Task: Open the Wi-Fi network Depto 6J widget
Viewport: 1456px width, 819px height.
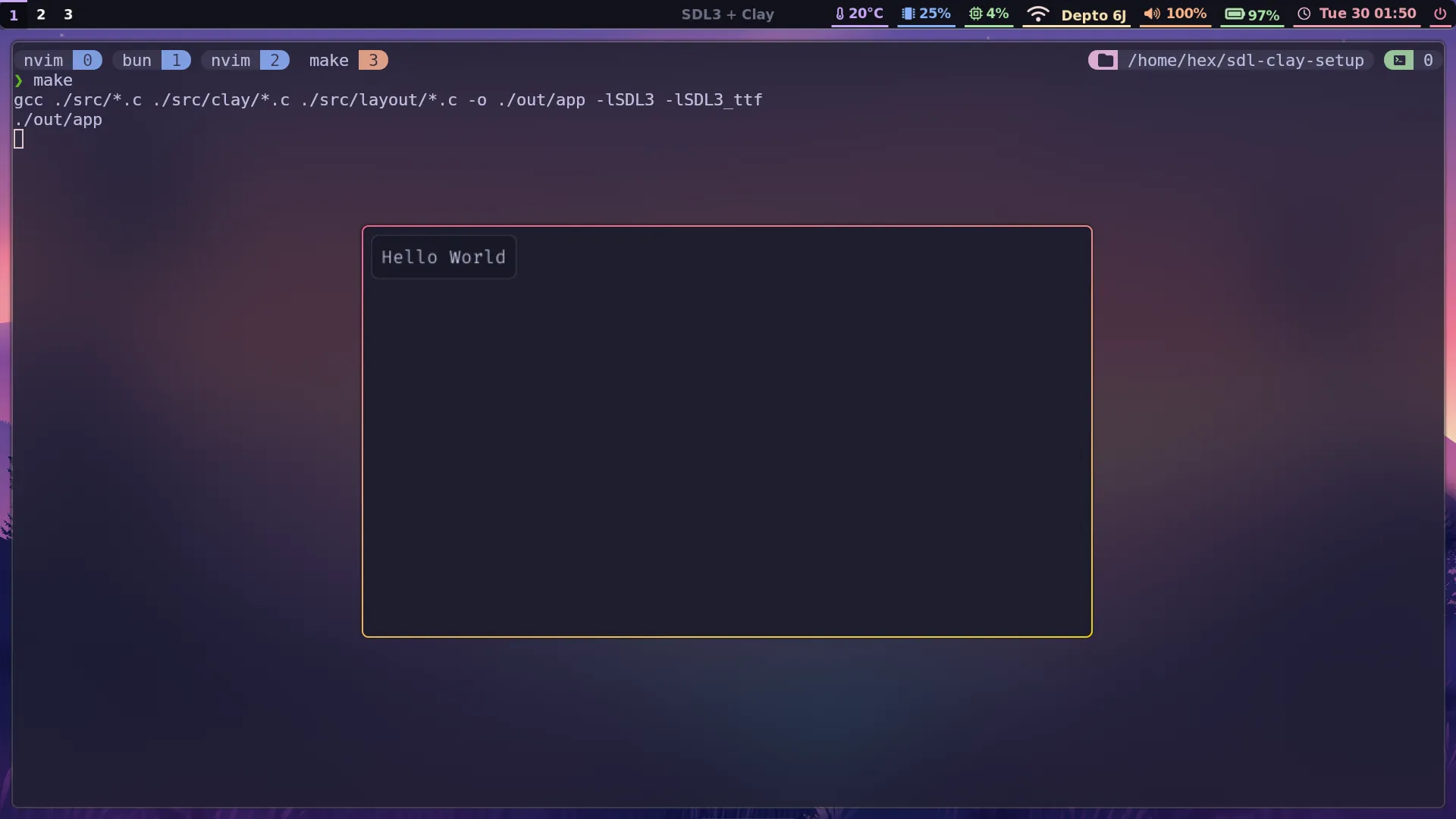Action: [1076, 14]
